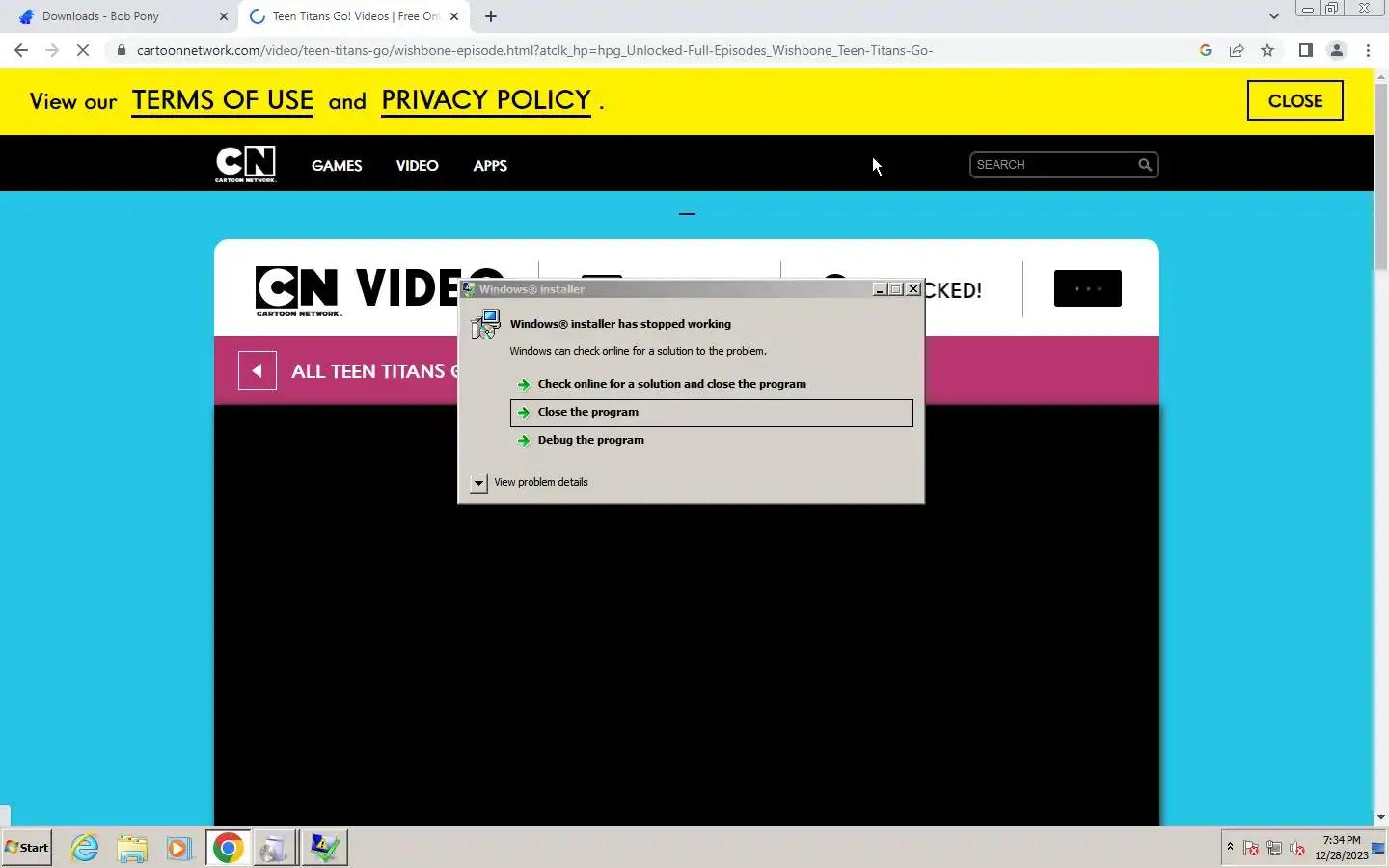Show hidden tray icons
Viewport: 1389px width, 868px height.
tap(1230, 847)
